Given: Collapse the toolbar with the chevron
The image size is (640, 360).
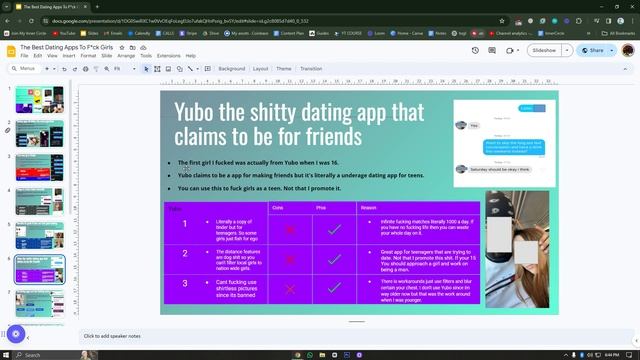Looking at the screenshot, I should pyautogui.click(x=625, y=69).
